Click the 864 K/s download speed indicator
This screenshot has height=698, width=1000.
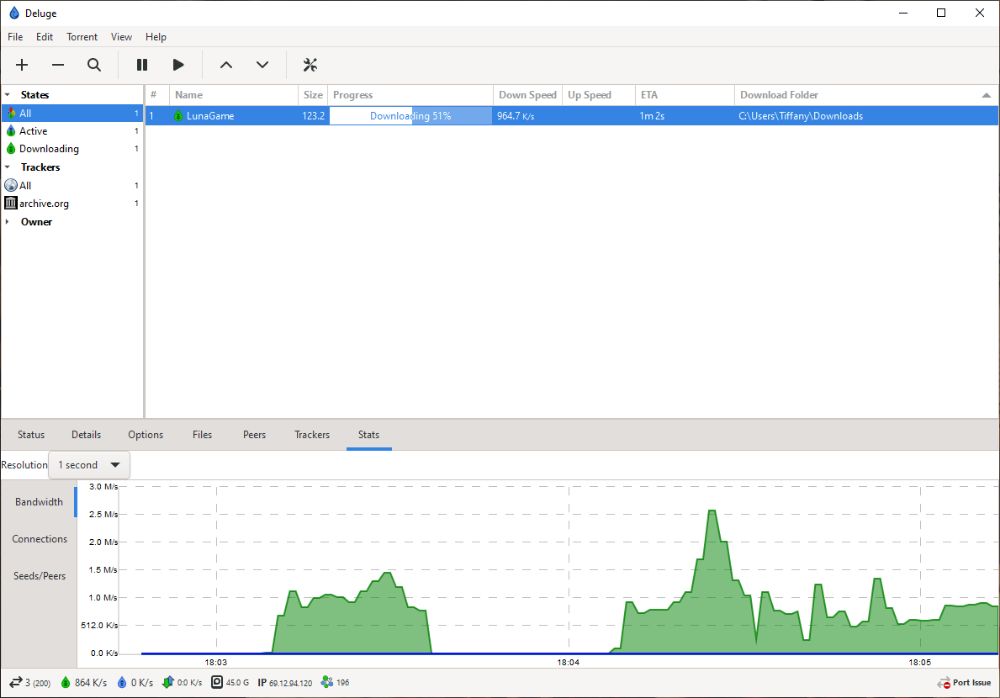point(83,683)
